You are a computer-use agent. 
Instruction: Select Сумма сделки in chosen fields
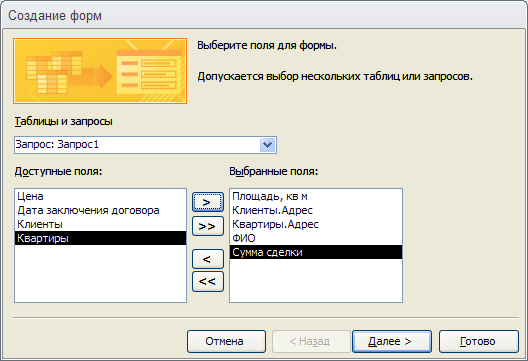316,252
